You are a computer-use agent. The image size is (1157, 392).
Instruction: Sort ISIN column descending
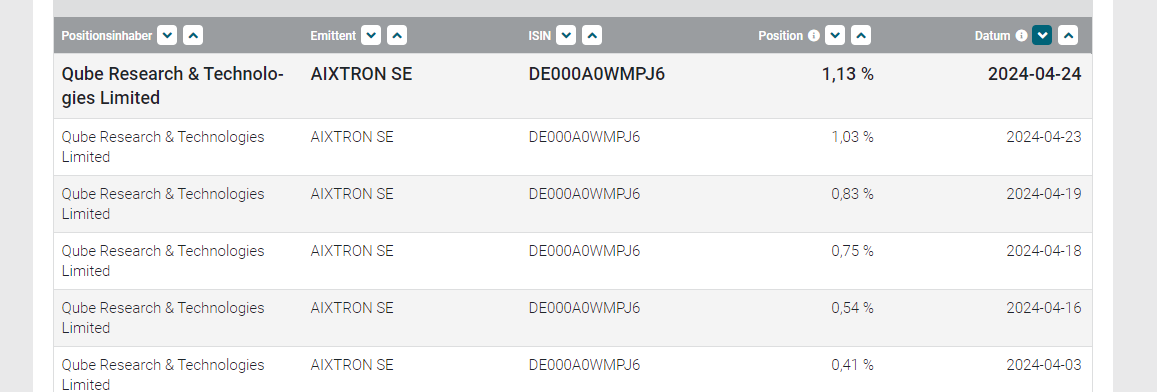pyautogui.click(x=566, y=35)
